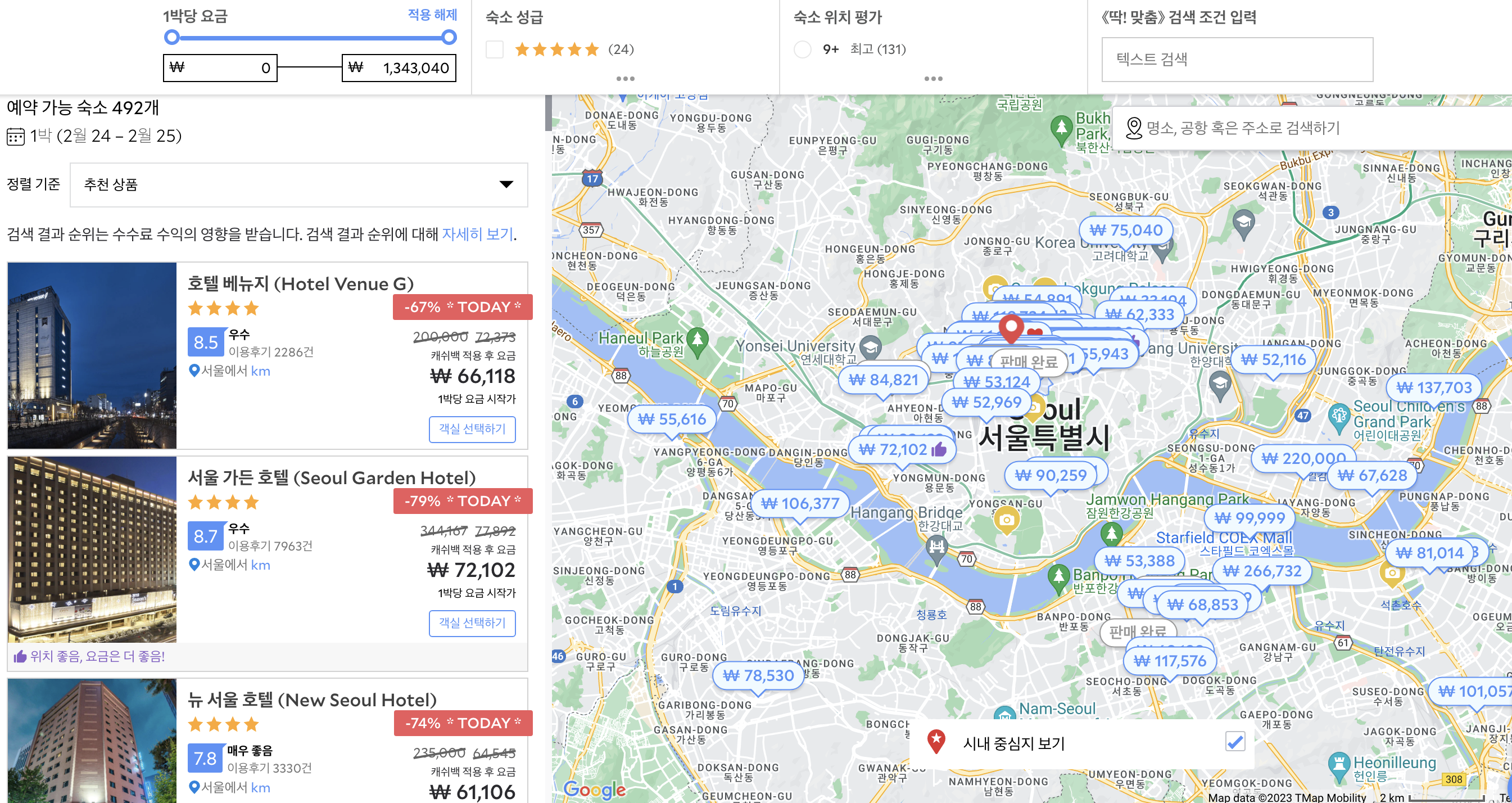Click 적용 해제 to reset price filter
The width and height of the screenshot is (1512, 803).
[x=432, y=15]
